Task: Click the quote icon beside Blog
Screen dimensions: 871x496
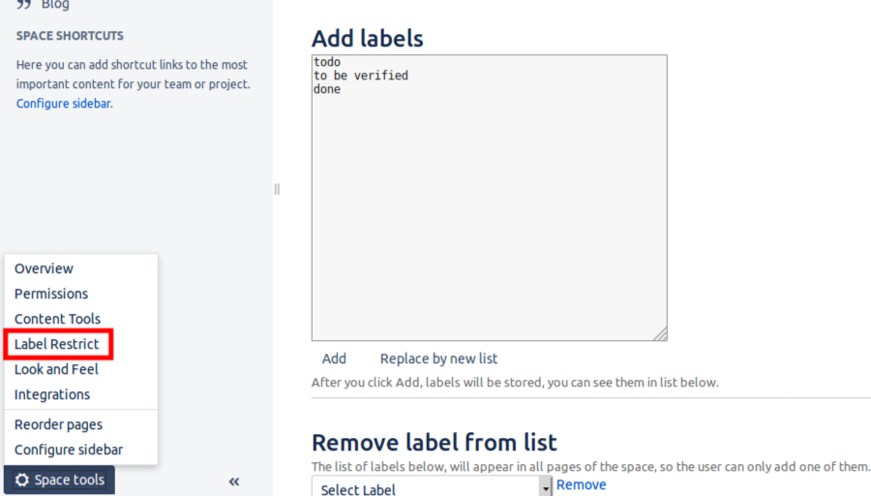Action: 24,5
